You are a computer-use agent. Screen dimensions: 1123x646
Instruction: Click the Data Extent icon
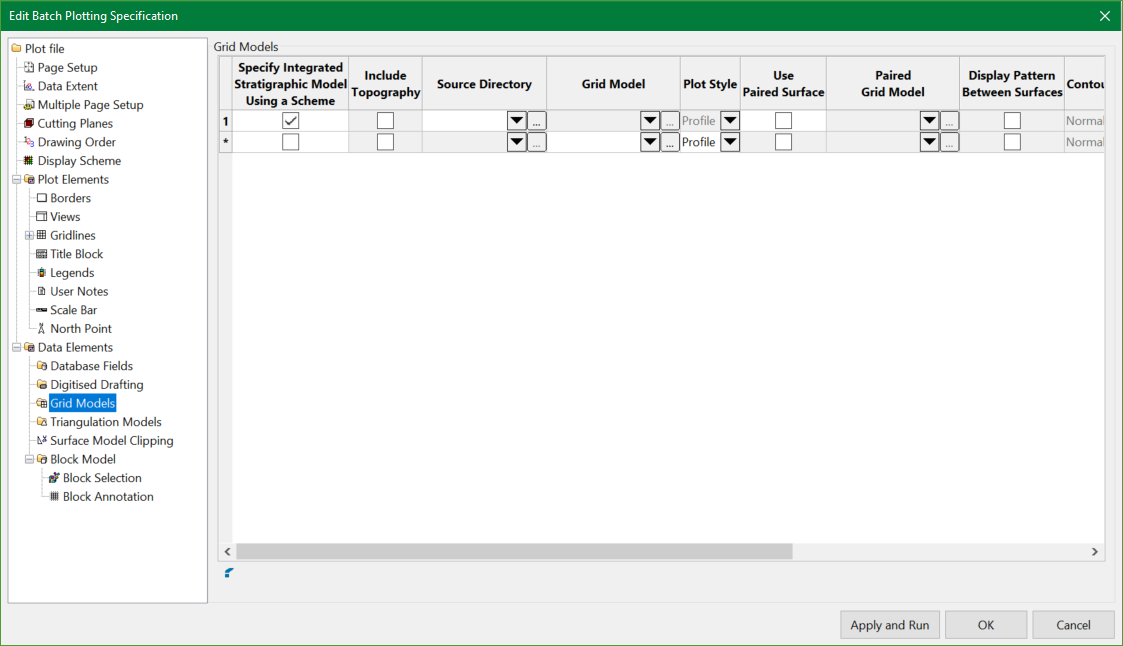(x=29, y=86)
